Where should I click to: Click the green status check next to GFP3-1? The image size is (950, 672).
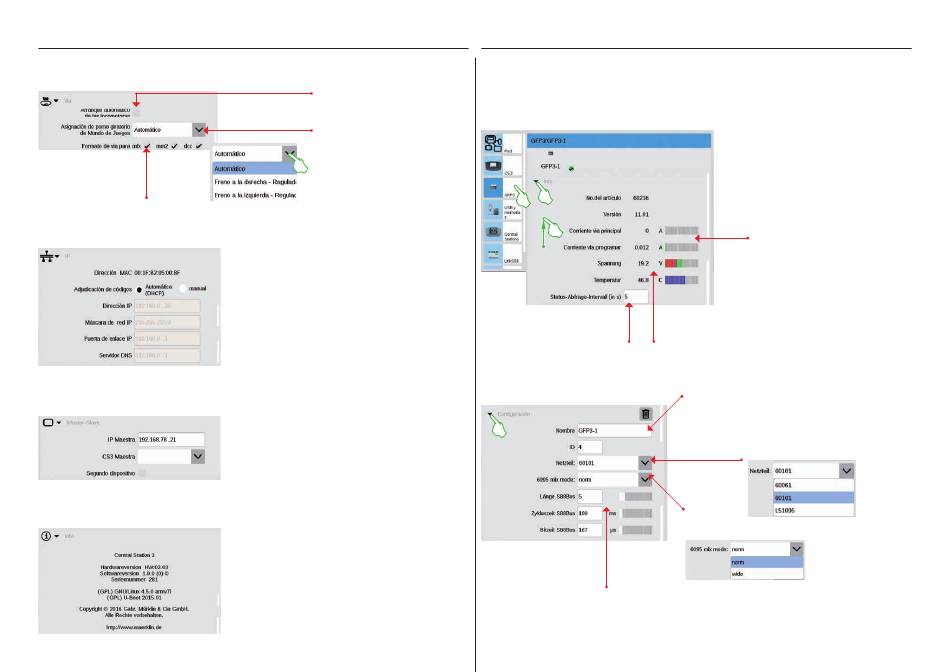(571, 168)
